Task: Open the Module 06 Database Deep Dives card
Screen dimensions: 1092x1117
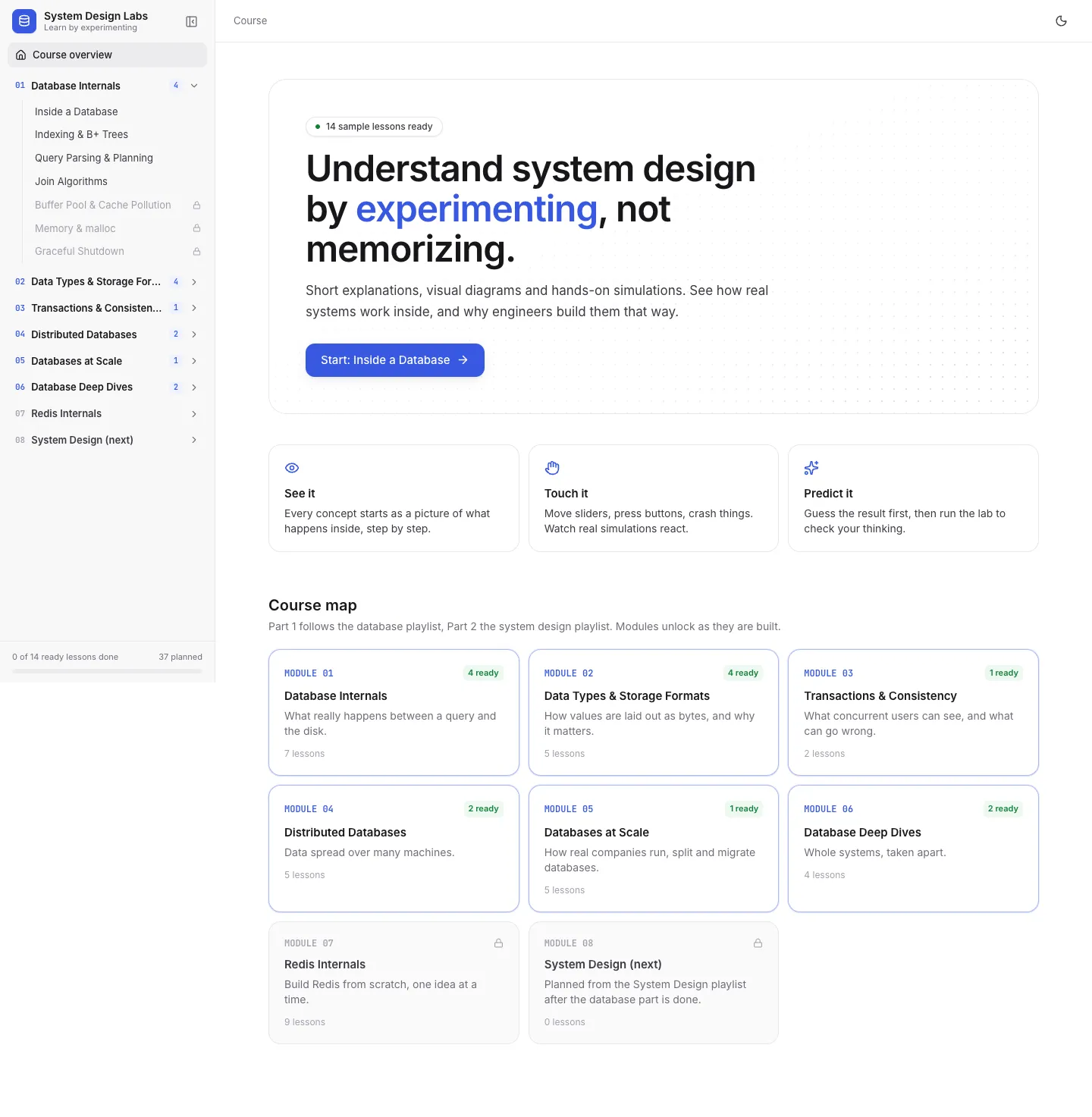Action: coord(913,849)
